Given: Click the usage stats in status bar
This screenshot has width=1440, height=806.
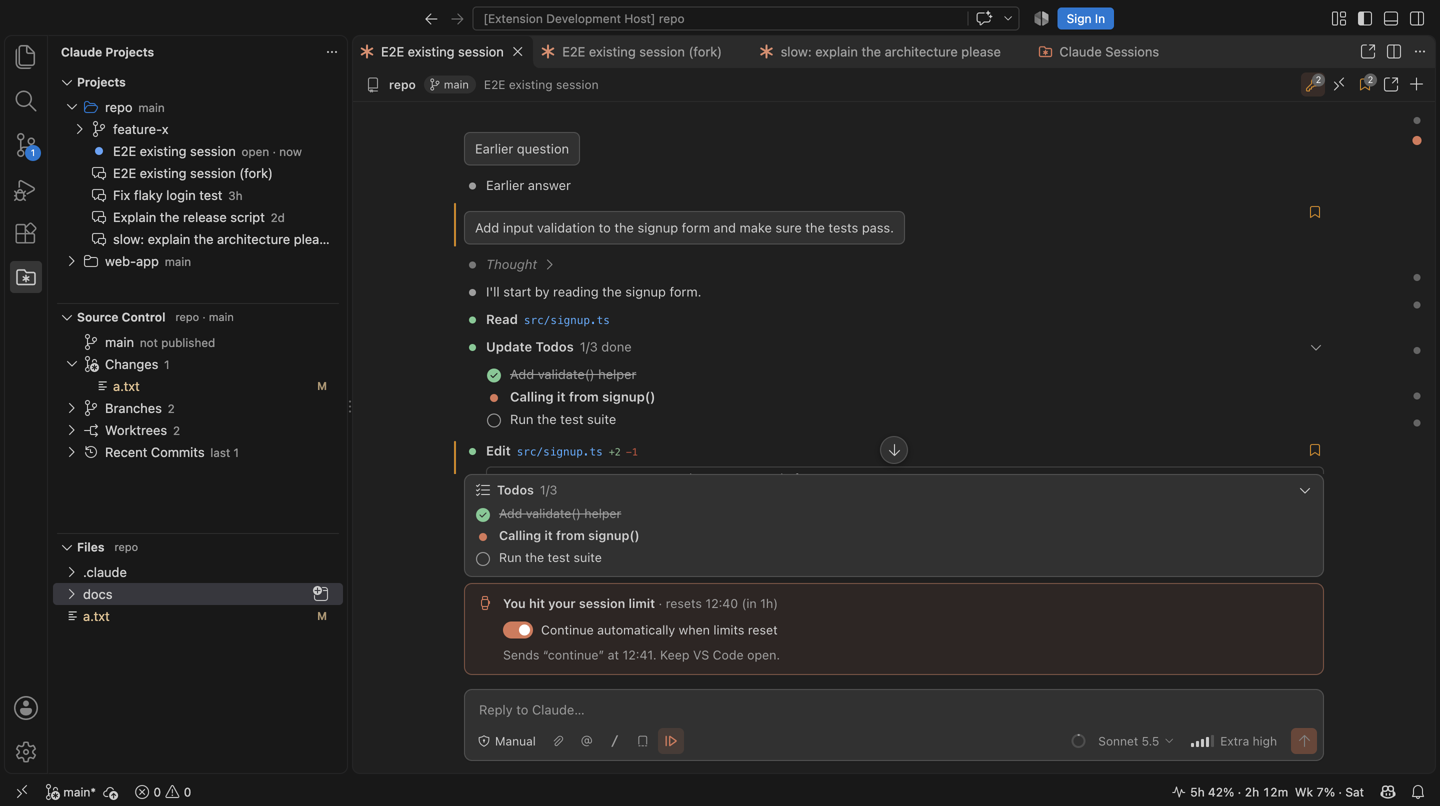Looking at the screenshot, I should coord(1268,792).
